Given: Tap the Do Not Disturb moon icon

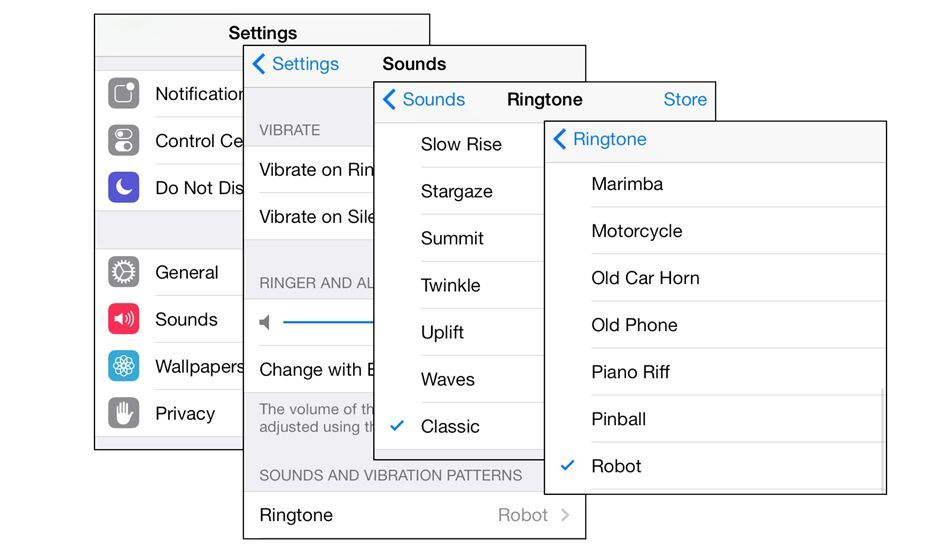Looking at the screenshot, I should point(123,187).
